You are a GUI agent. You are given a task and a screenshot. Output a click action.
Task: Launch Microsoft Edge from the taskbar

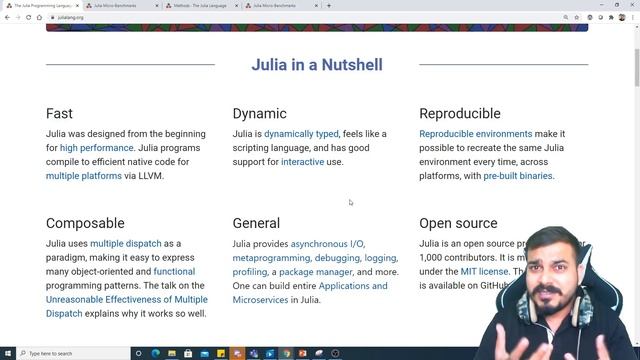156,353
